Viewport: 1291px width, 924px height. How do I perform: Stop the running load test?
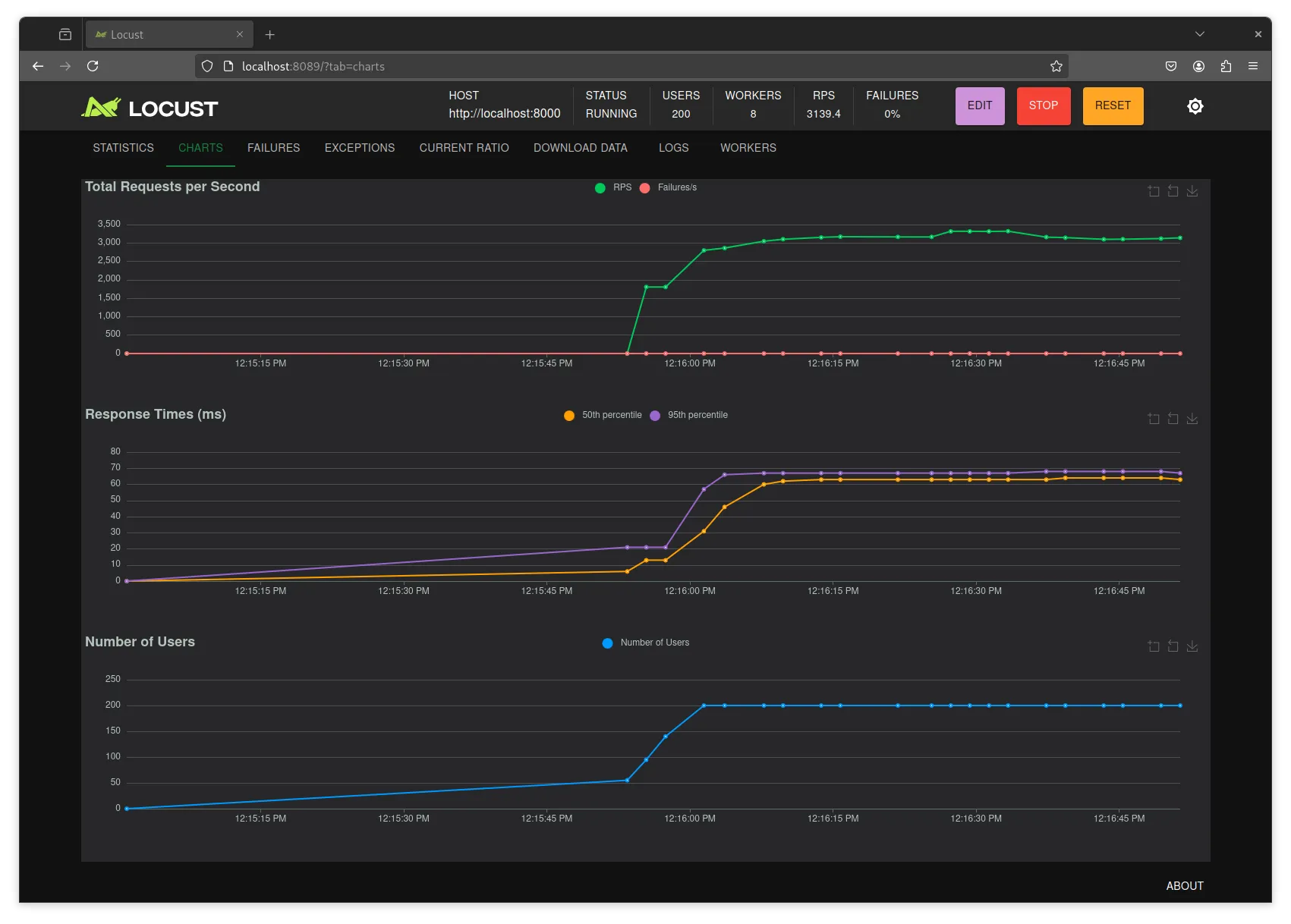[x=1044, y=106]
